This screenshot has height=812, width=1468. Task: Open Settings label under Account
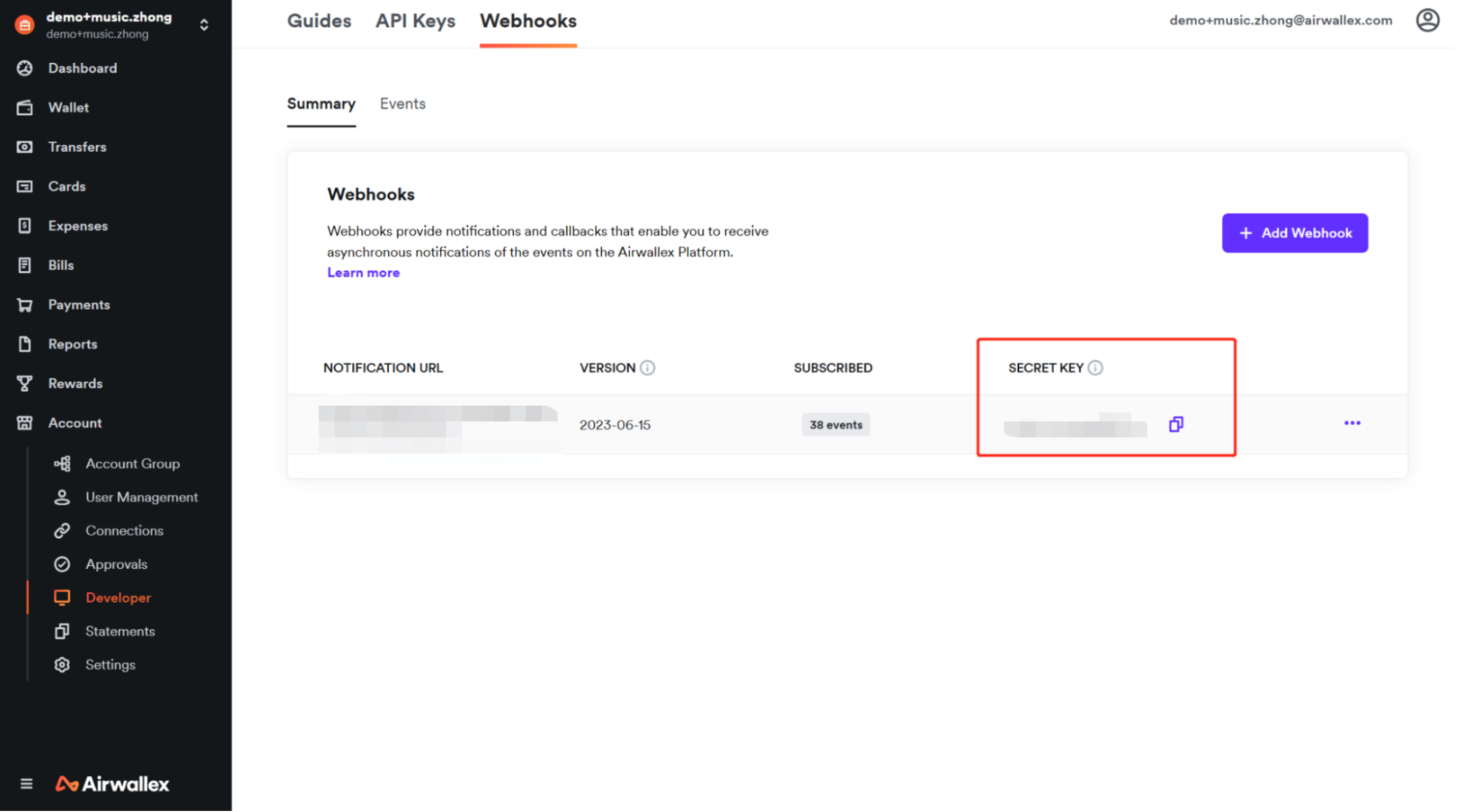point(110,665)
